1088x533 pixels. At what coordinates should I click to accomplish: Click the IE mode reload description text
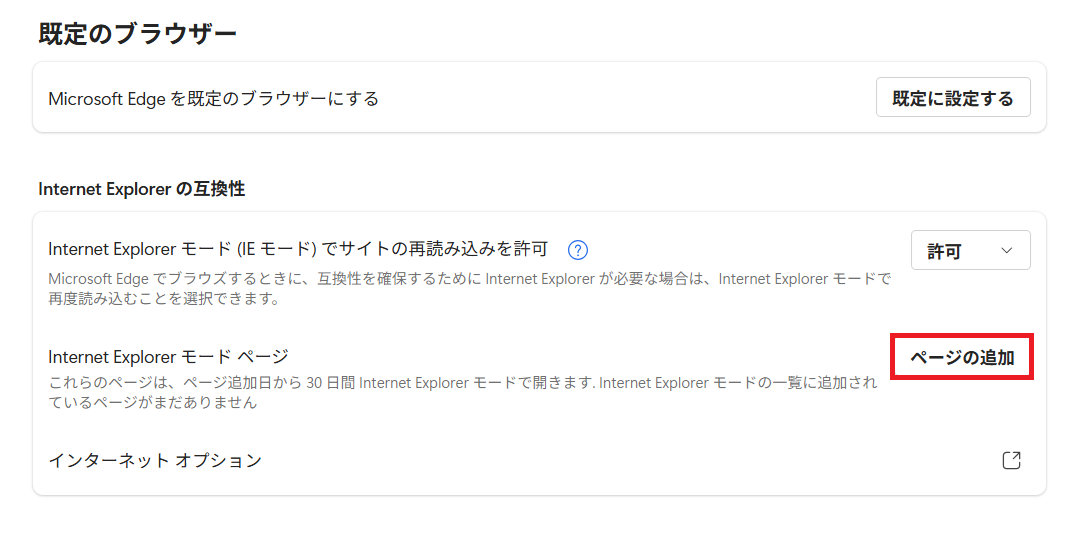(468, 279)
